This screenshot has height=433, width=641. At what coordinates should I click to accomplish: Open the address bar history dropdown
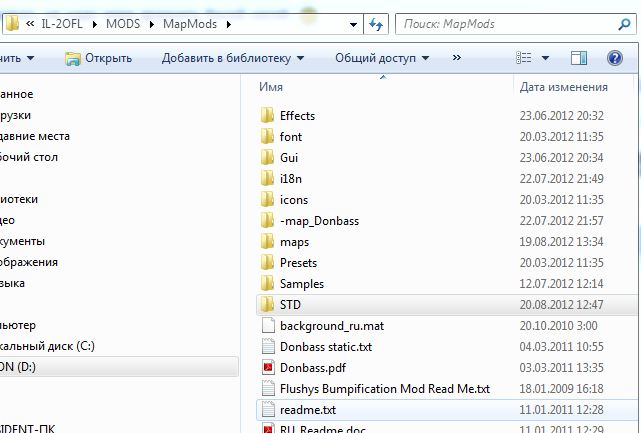(353, 25)
